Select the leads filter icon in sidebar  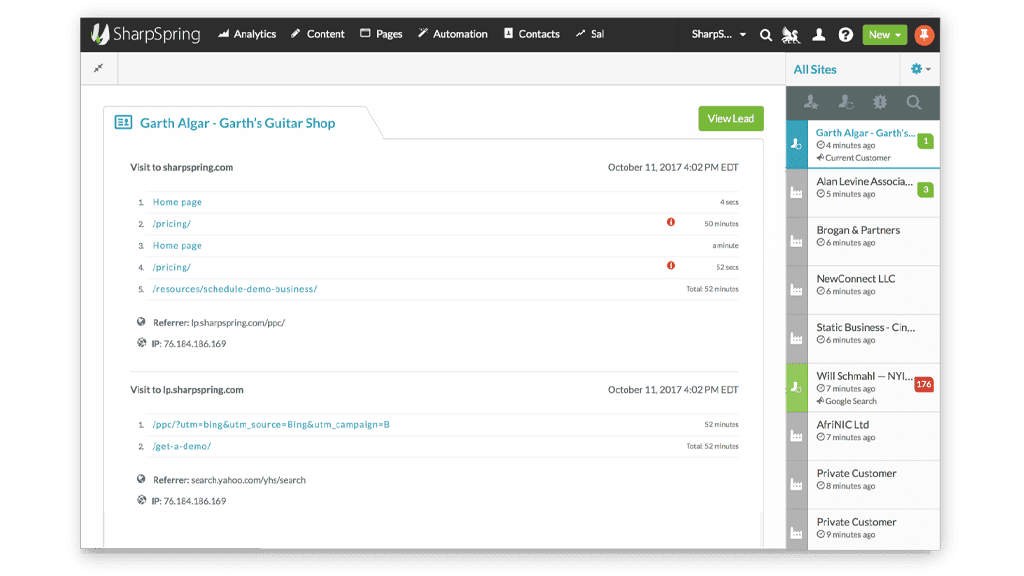(811, 102)
